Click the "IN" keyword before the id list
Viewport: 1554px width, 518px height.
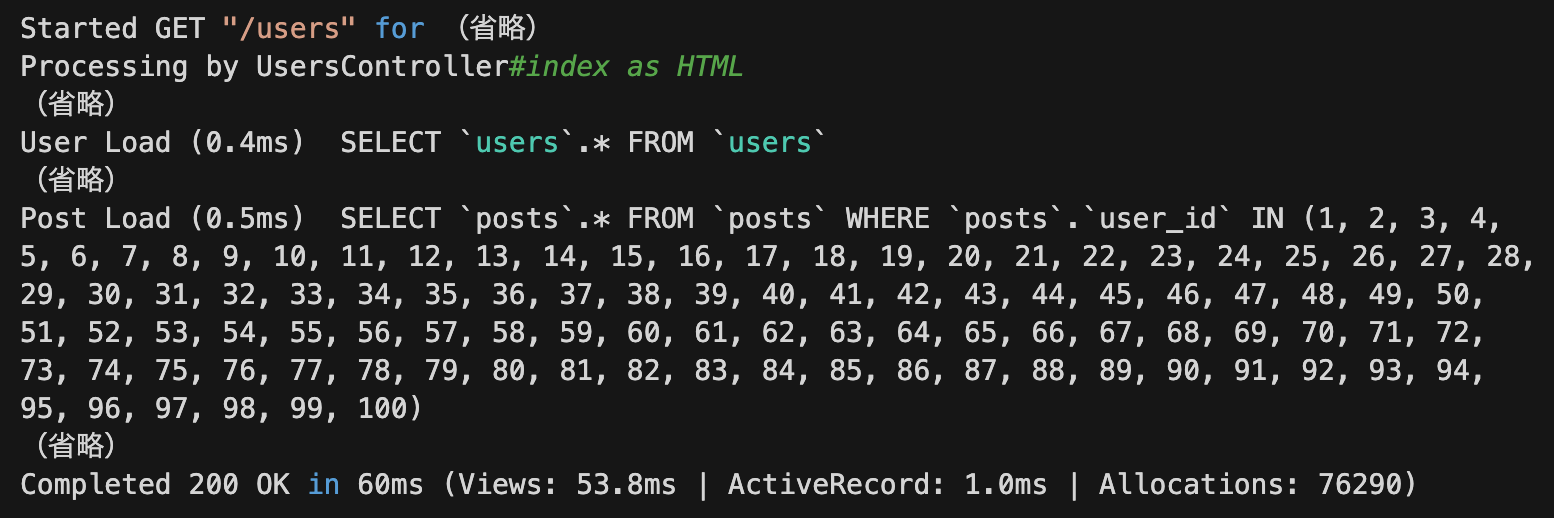point(1267,218)
